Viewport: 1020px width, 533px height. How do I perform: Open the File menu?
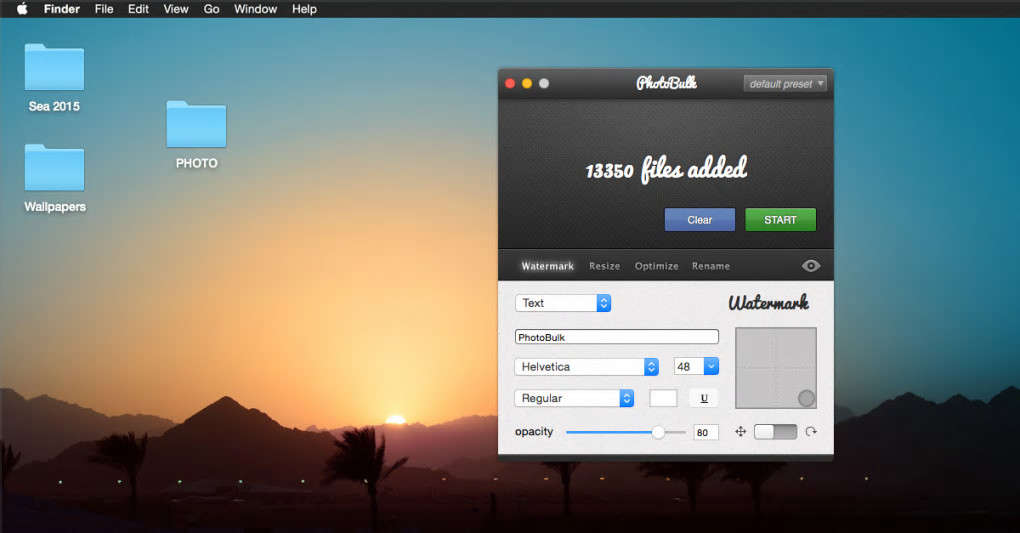tap(104, 9)
